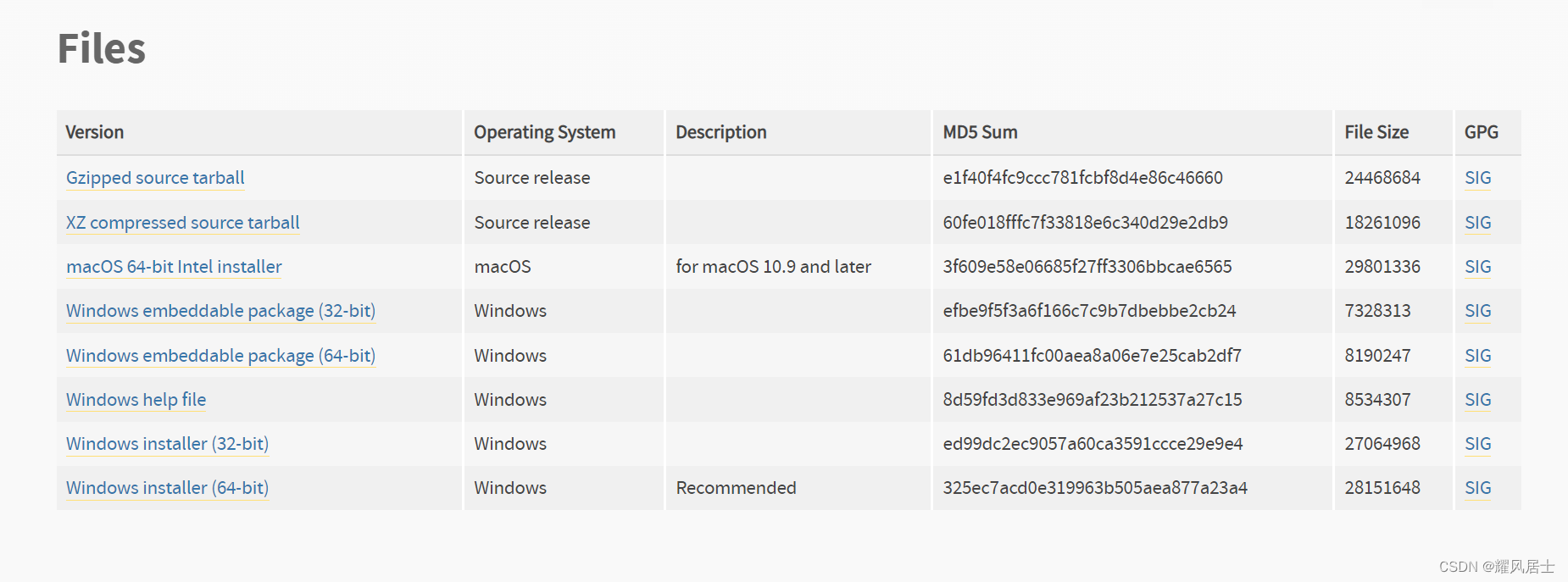Open SIG for Windows installer (32-bit)
Screen dimensions: 1568x582
point(1477,444)
